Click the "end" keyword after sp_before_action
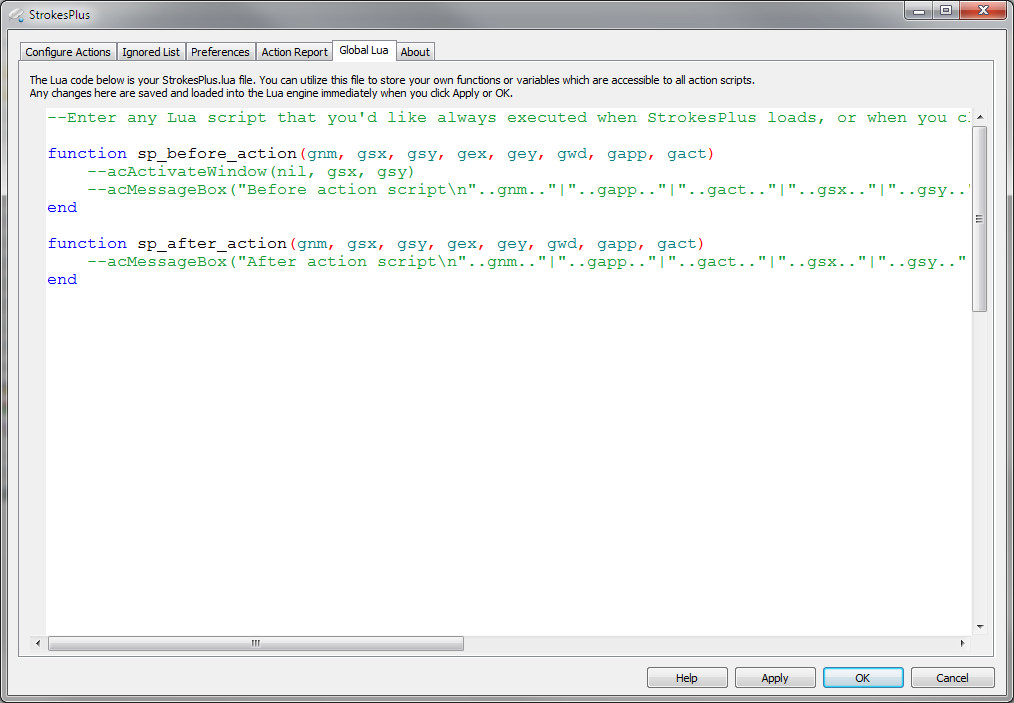The width and height of the screenshot is (1014, 703). click(62, 208)
